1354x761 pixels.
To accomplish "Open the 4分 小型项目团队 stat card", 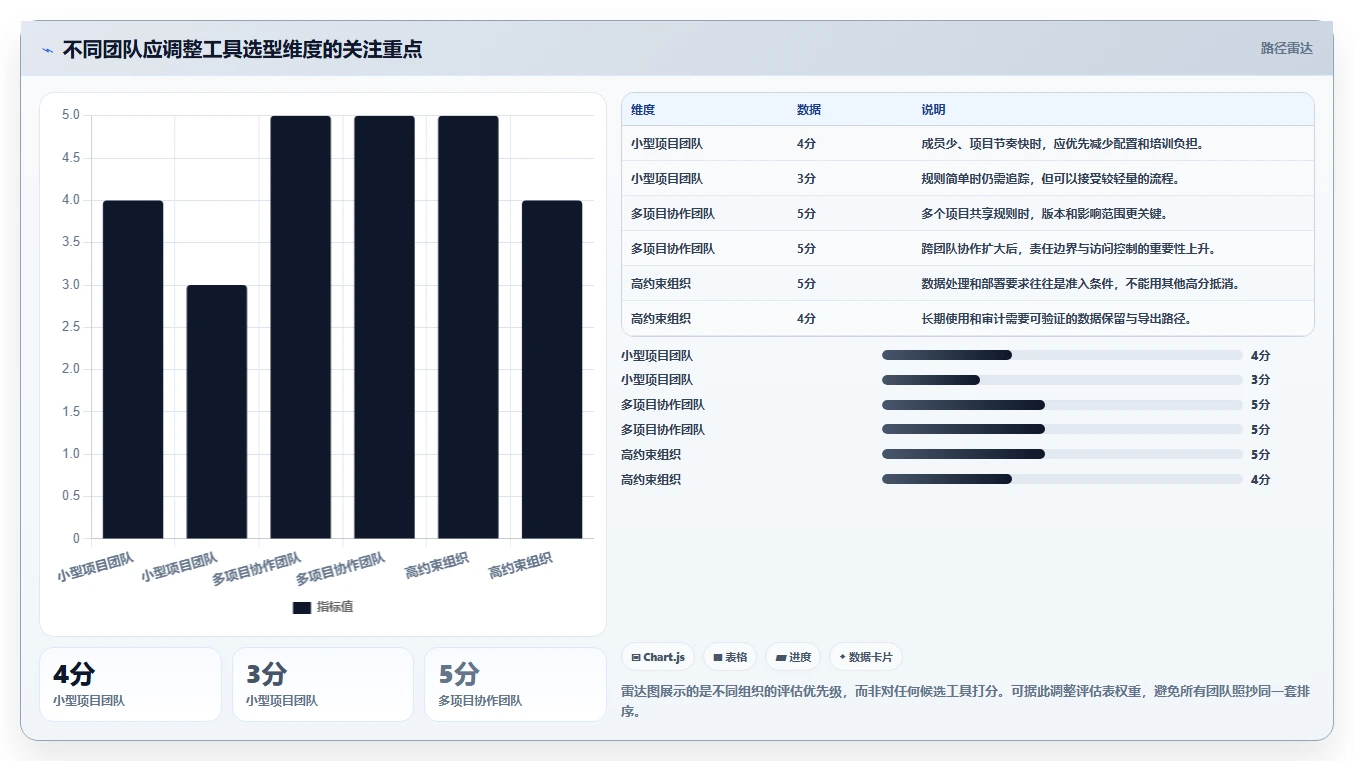I will click(130, 684).
